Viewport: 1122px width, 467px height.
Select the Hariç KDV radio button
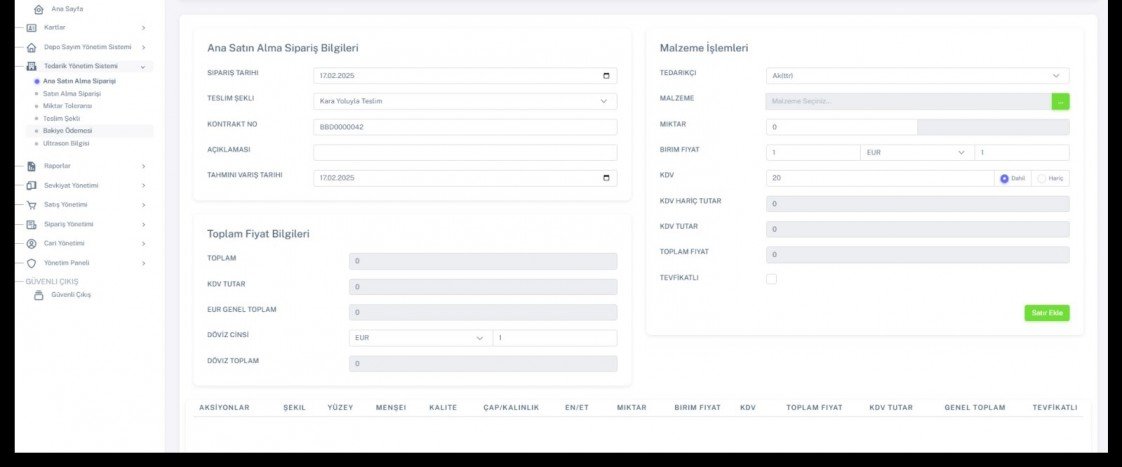point(1041,178)
